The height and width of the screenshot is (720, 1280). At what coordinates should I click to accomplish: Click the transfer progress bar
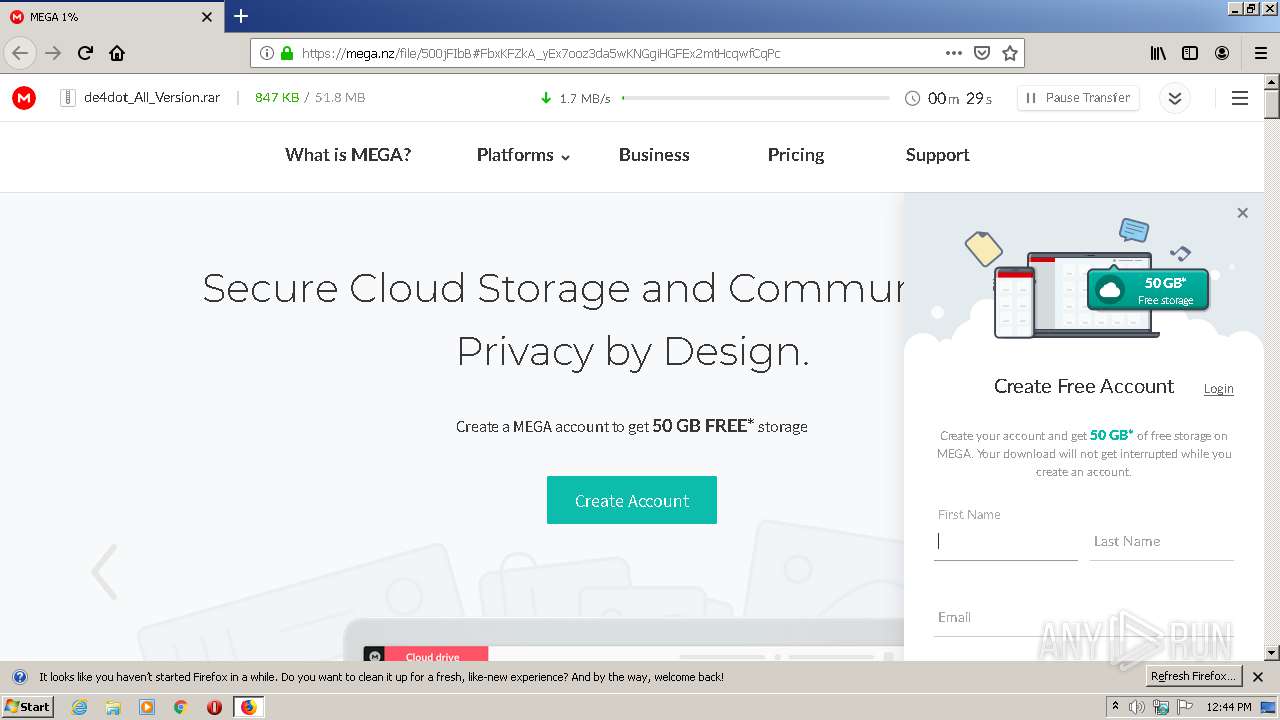pos(755,98)
